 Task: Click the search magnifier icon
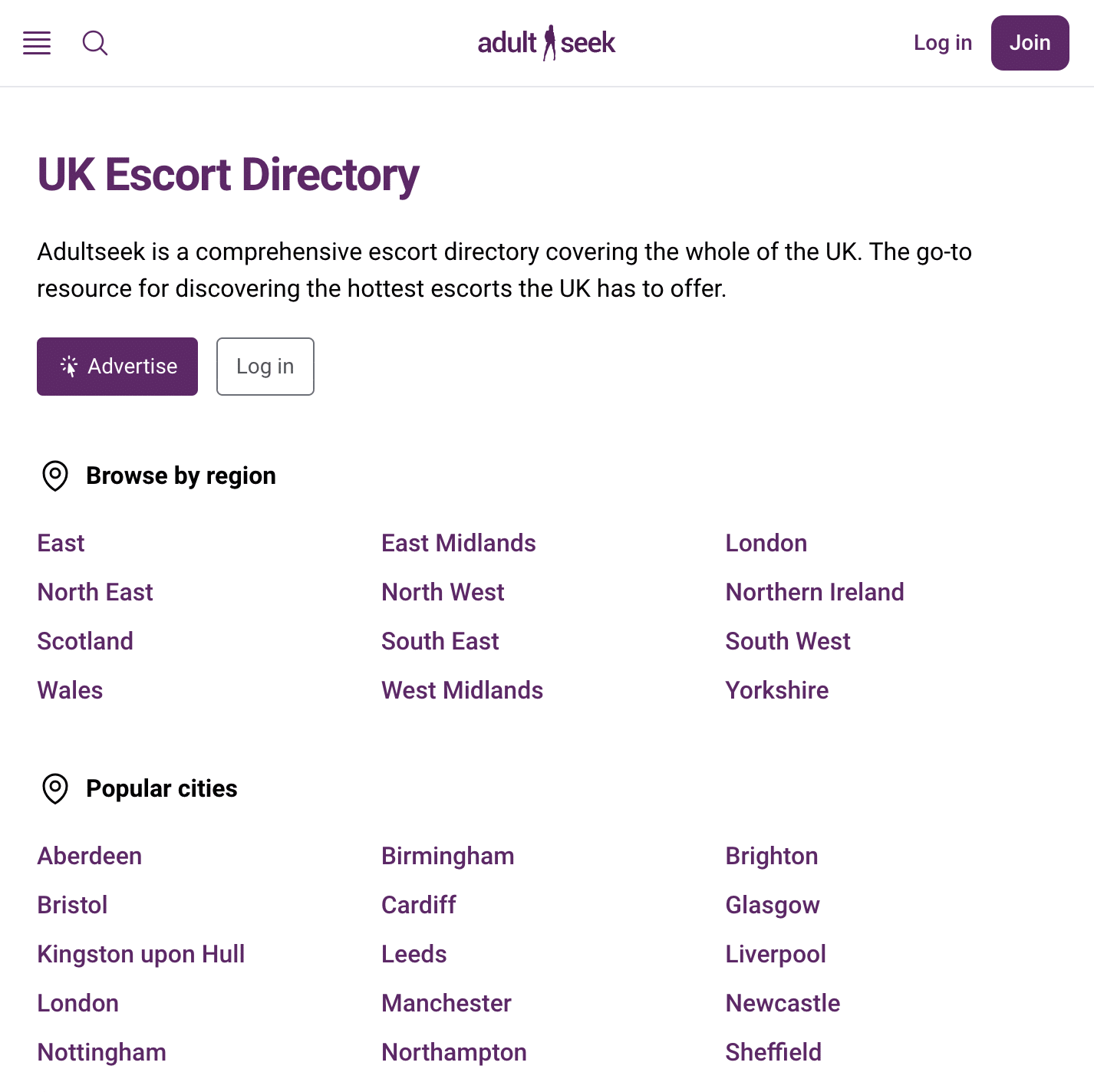(x=95, y=43)
